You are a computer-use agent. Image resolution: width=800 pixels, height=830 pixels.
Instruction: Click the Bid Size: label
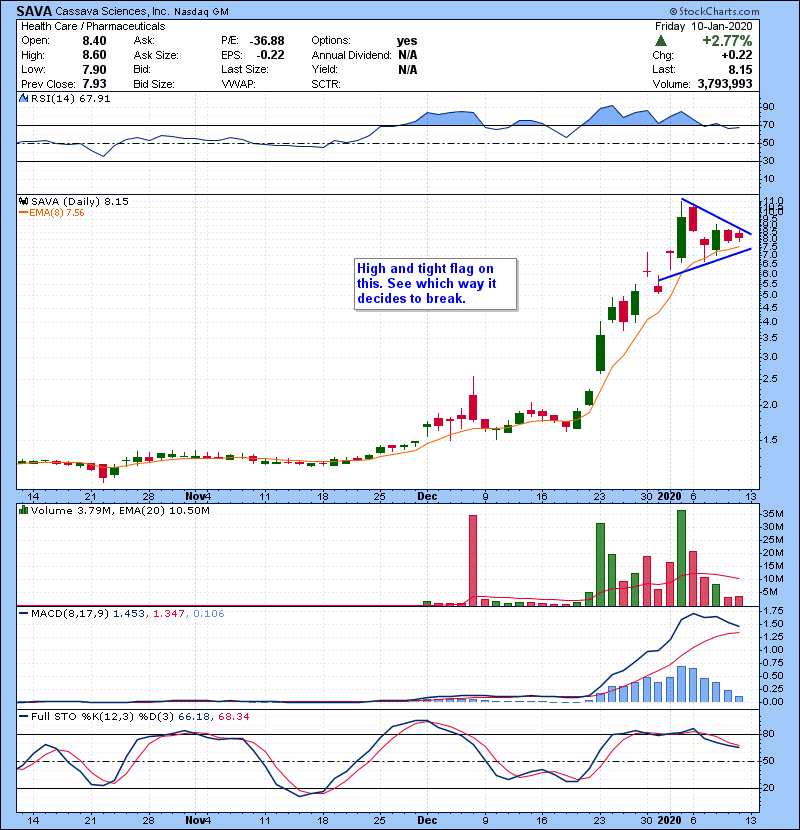154,84
